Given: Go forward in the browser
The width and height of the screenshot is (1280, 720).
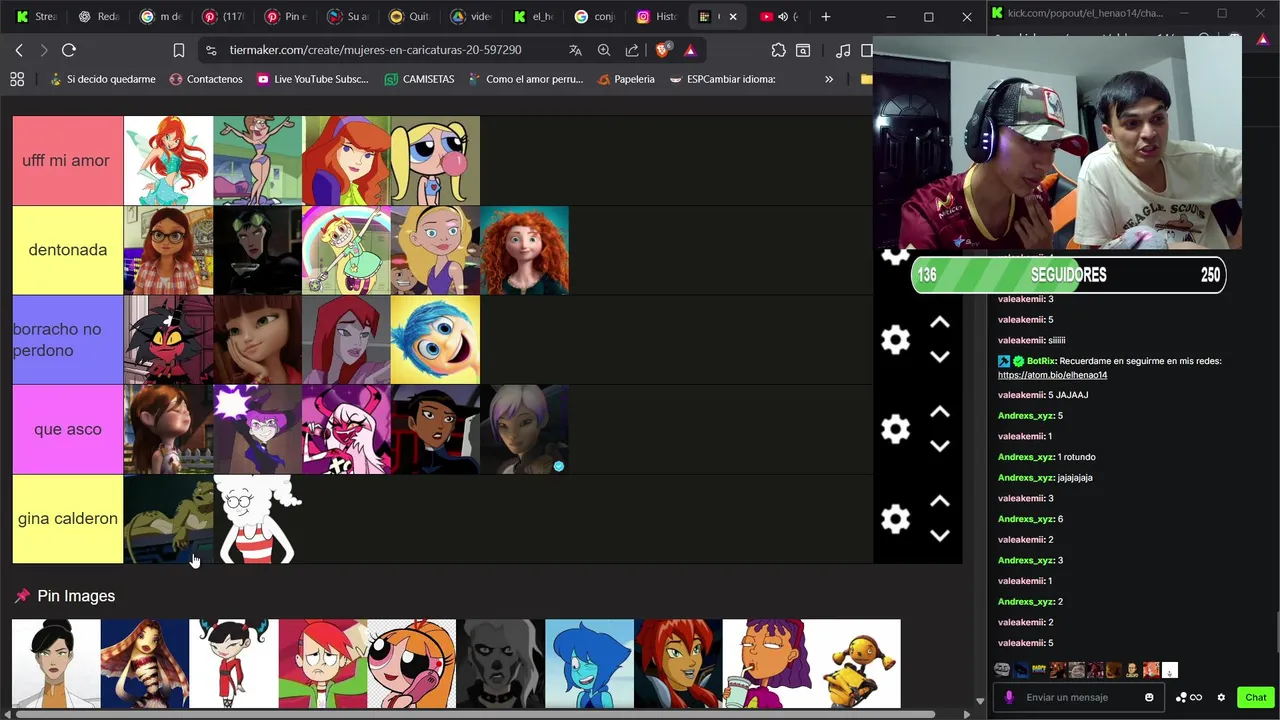Looking at the screenshot, I should (x=43, y=50).
